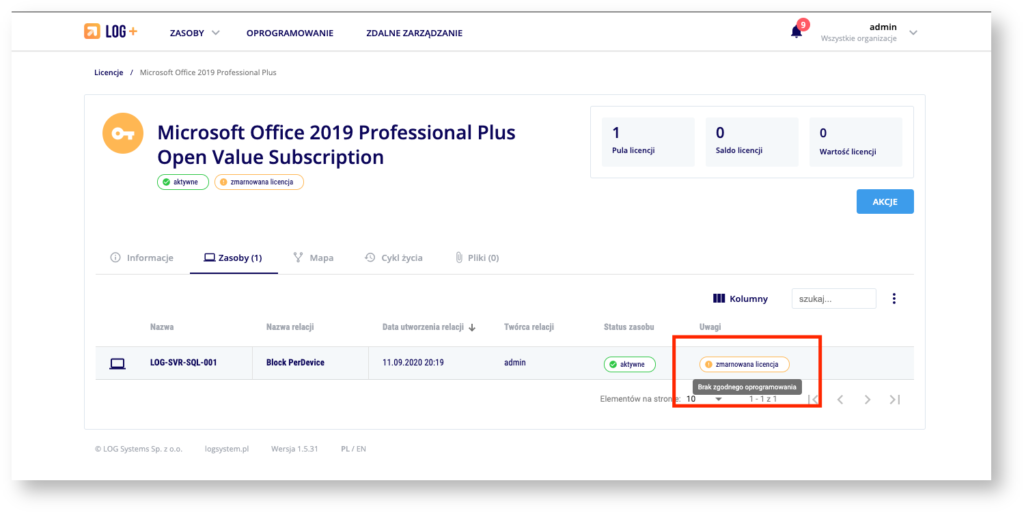Click 'zmarnowana licencja' badge in table row
The image size is (1024, 513).
tap(744, 364)
